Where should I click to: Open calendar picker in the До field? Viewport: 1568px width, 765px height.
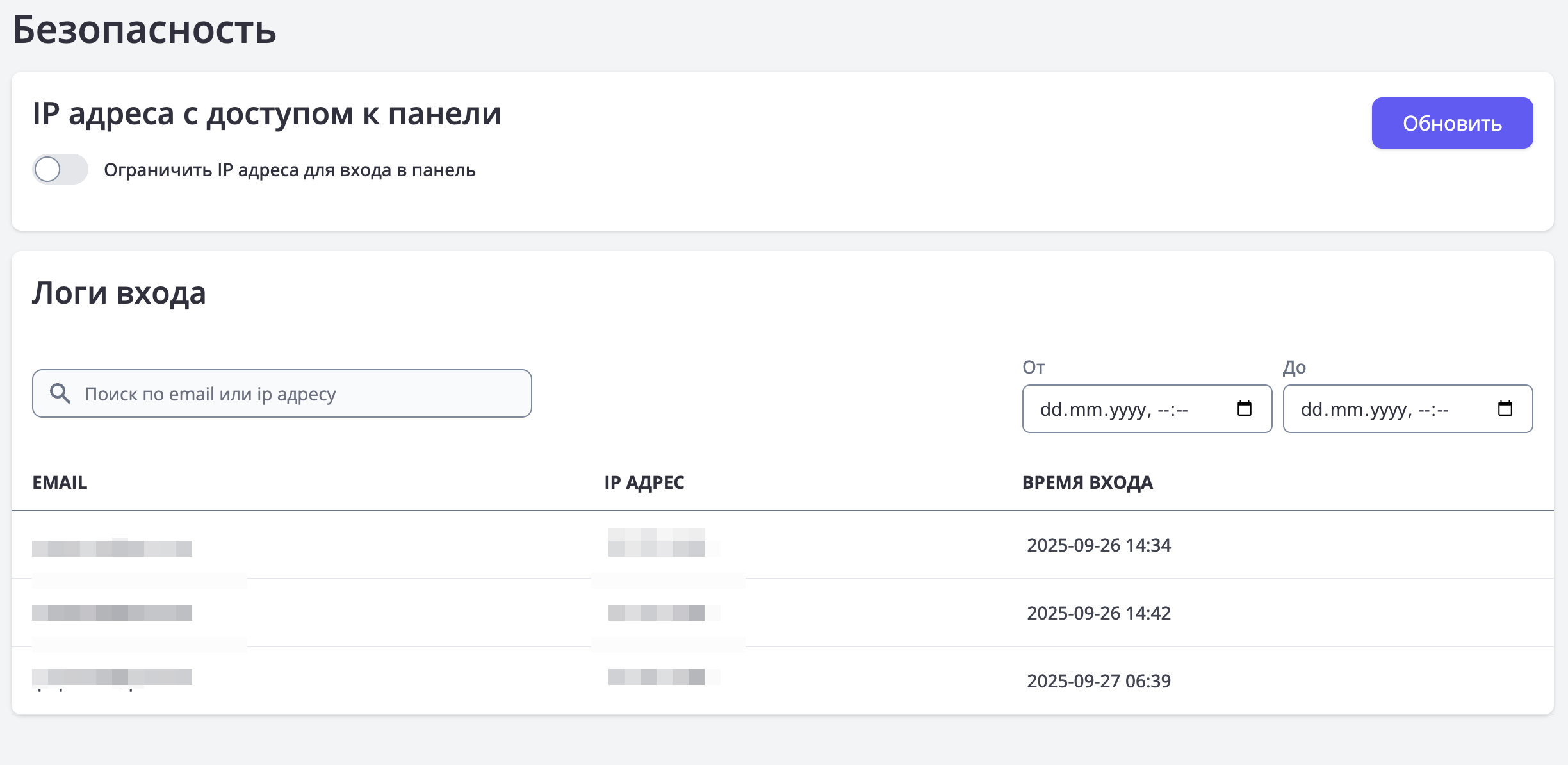tap(1505, 409)
